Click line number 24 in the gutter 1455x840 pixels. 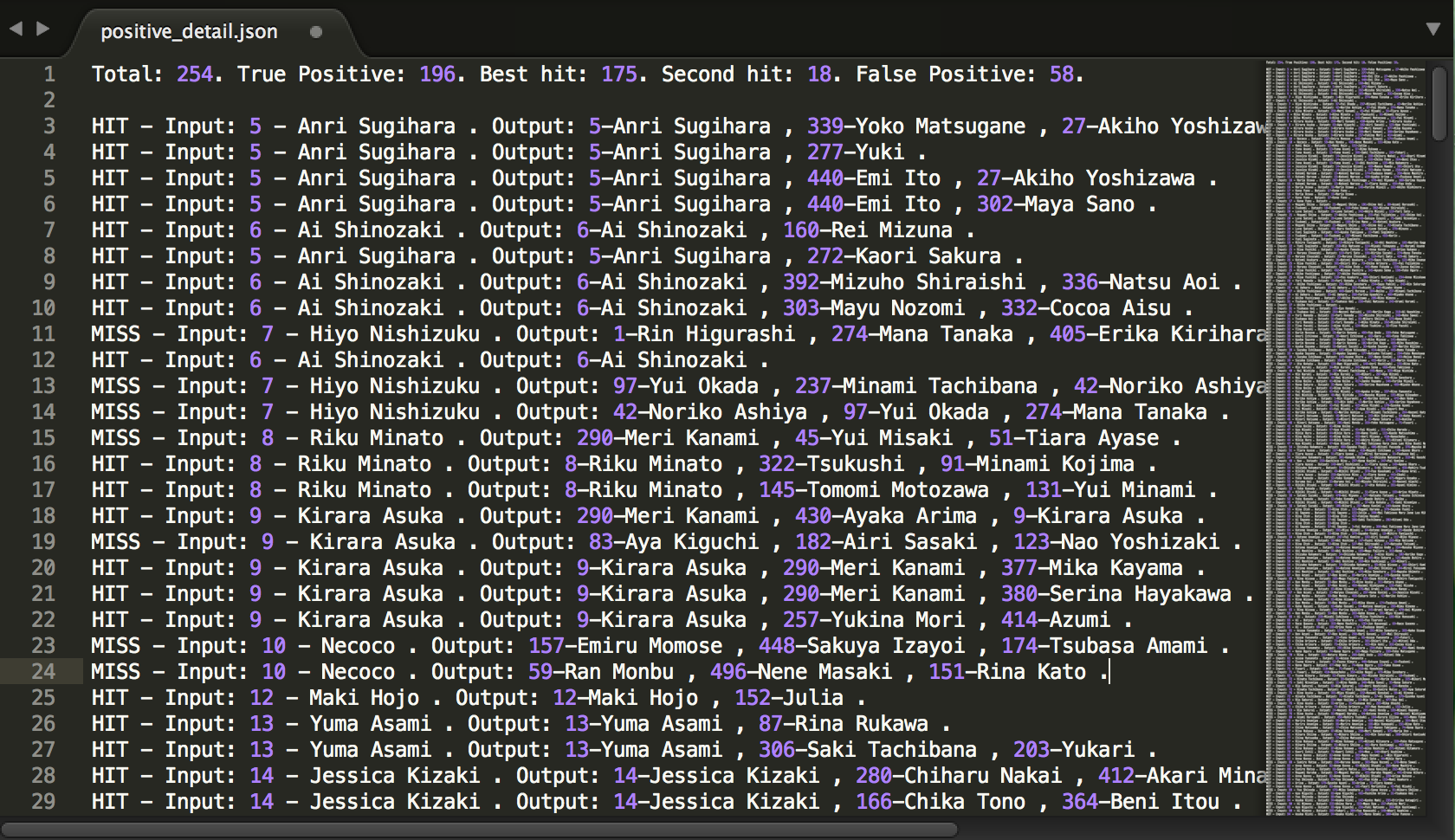tap(43, 672)
